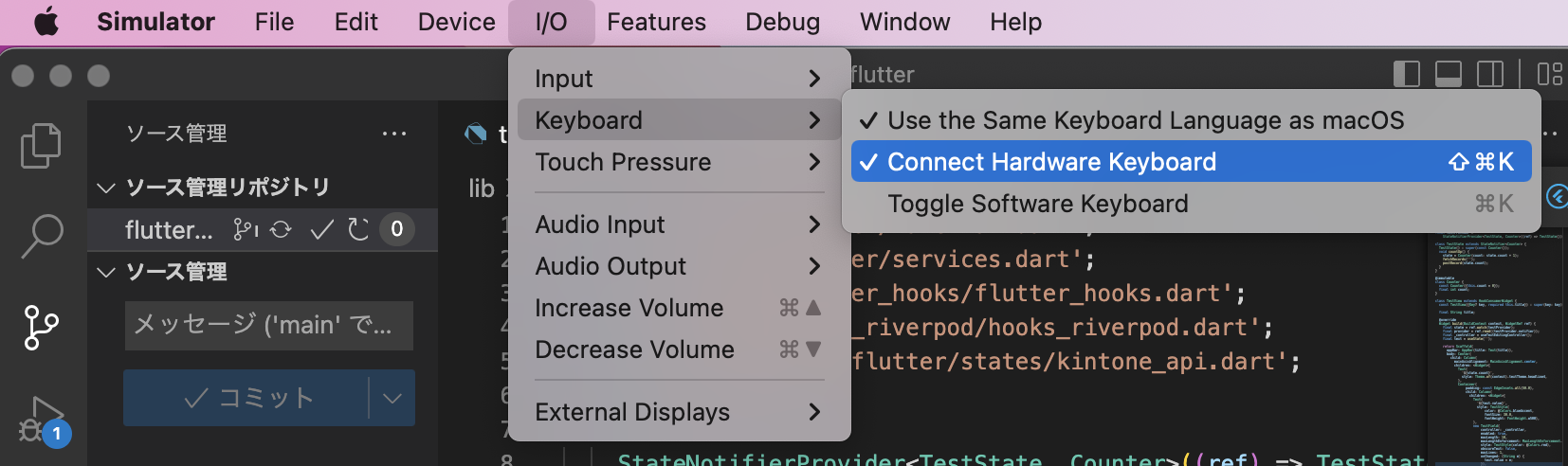Open the Search magnifier in activity bar
This screenshot has height=466, width=1568.
coord(42,236)
